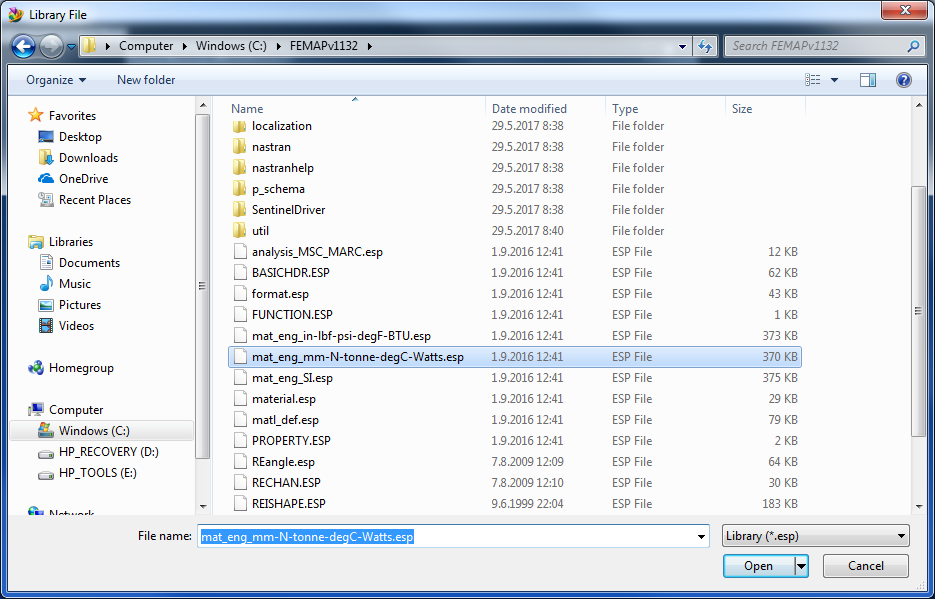The height and width of the screenshot is (599, 935).
Task: Open the Library (*.esp) file type dropdown
Action: (x=816, y=536)
